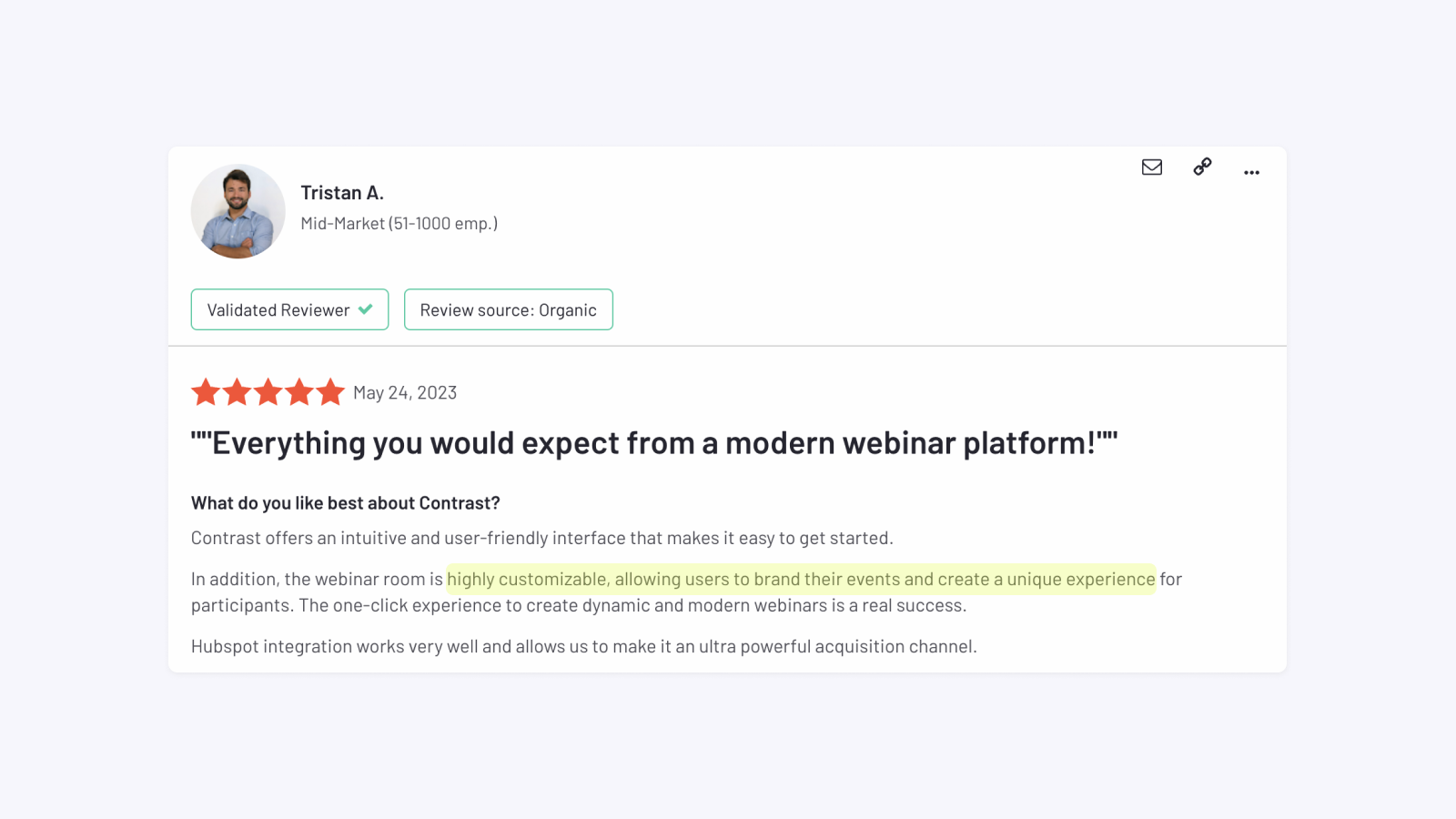Open more actions with the three-dot menu
The image size is (1456, 819).
(1251, 172)
